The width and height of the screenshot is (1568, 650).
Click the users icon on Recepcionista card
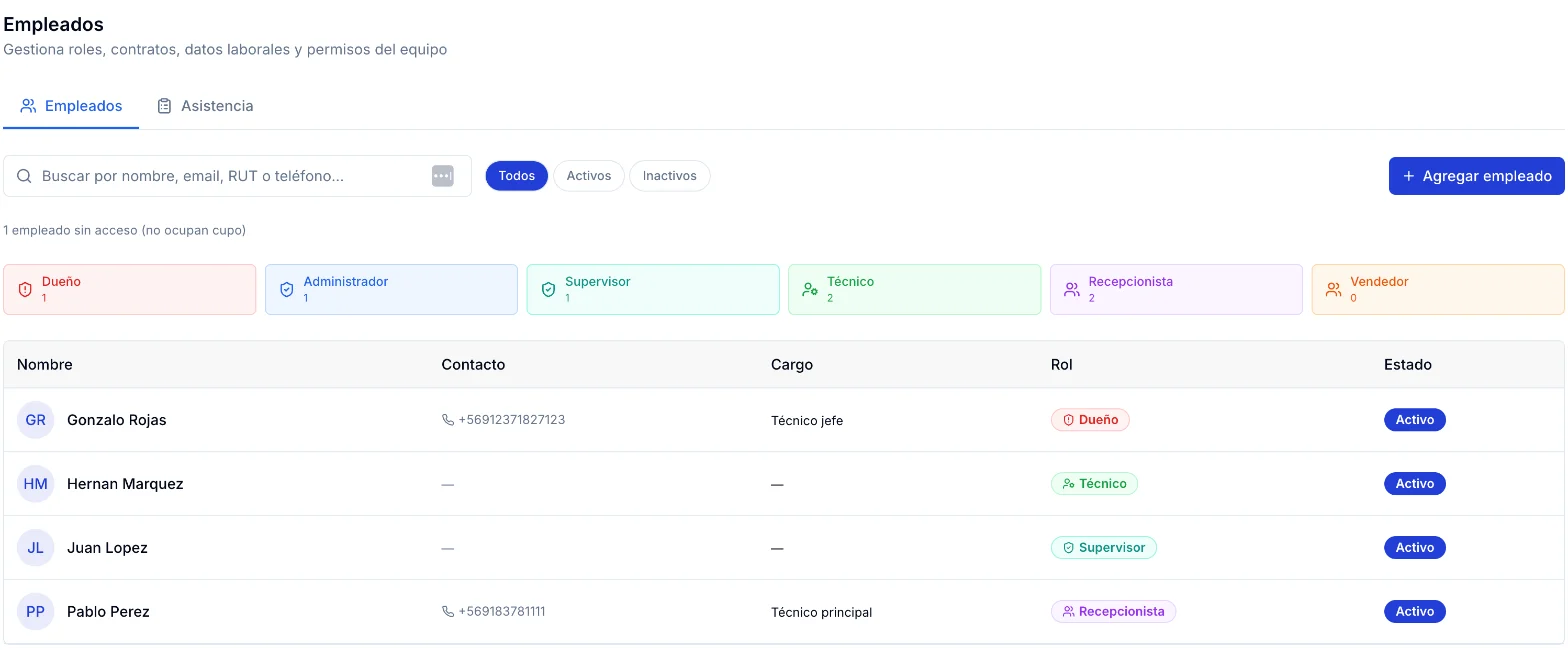click(x=1072, y=290)
